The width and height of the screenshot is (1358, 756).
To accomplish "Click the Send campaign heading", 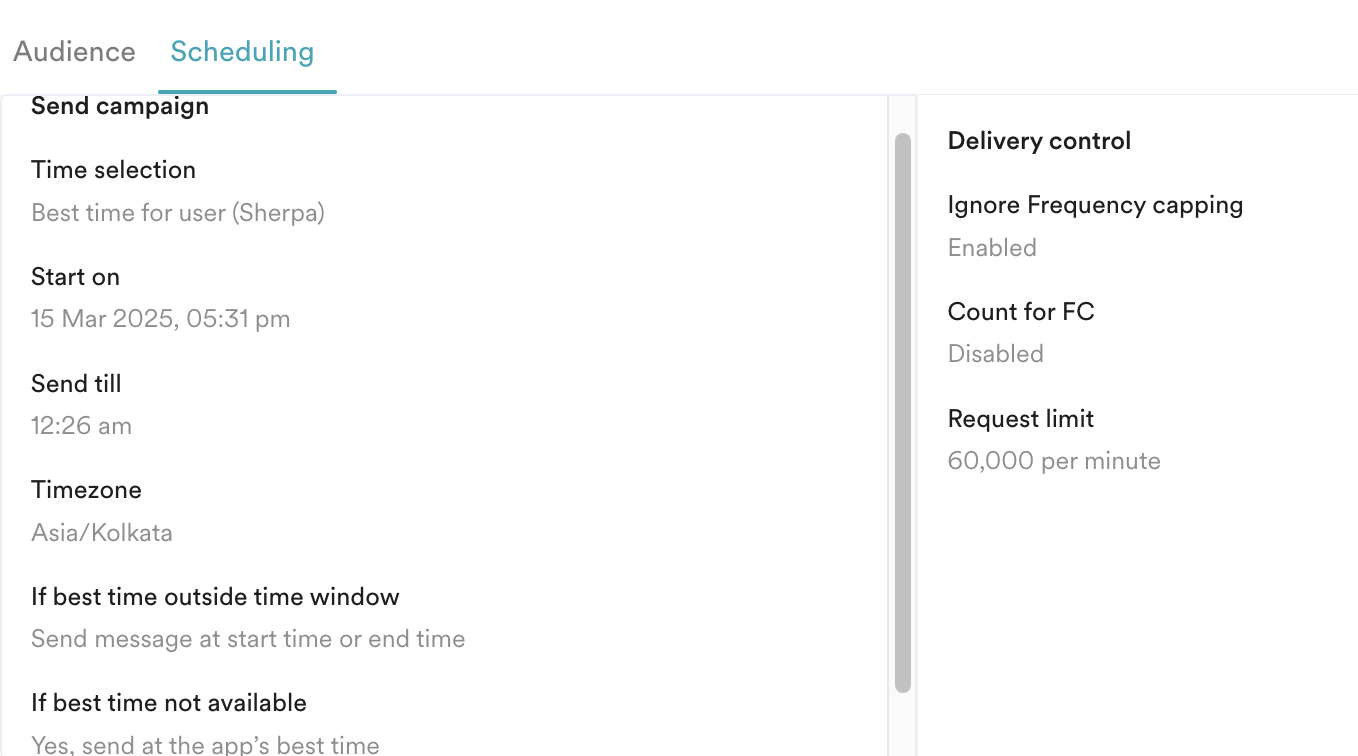I will pos(119,106).
